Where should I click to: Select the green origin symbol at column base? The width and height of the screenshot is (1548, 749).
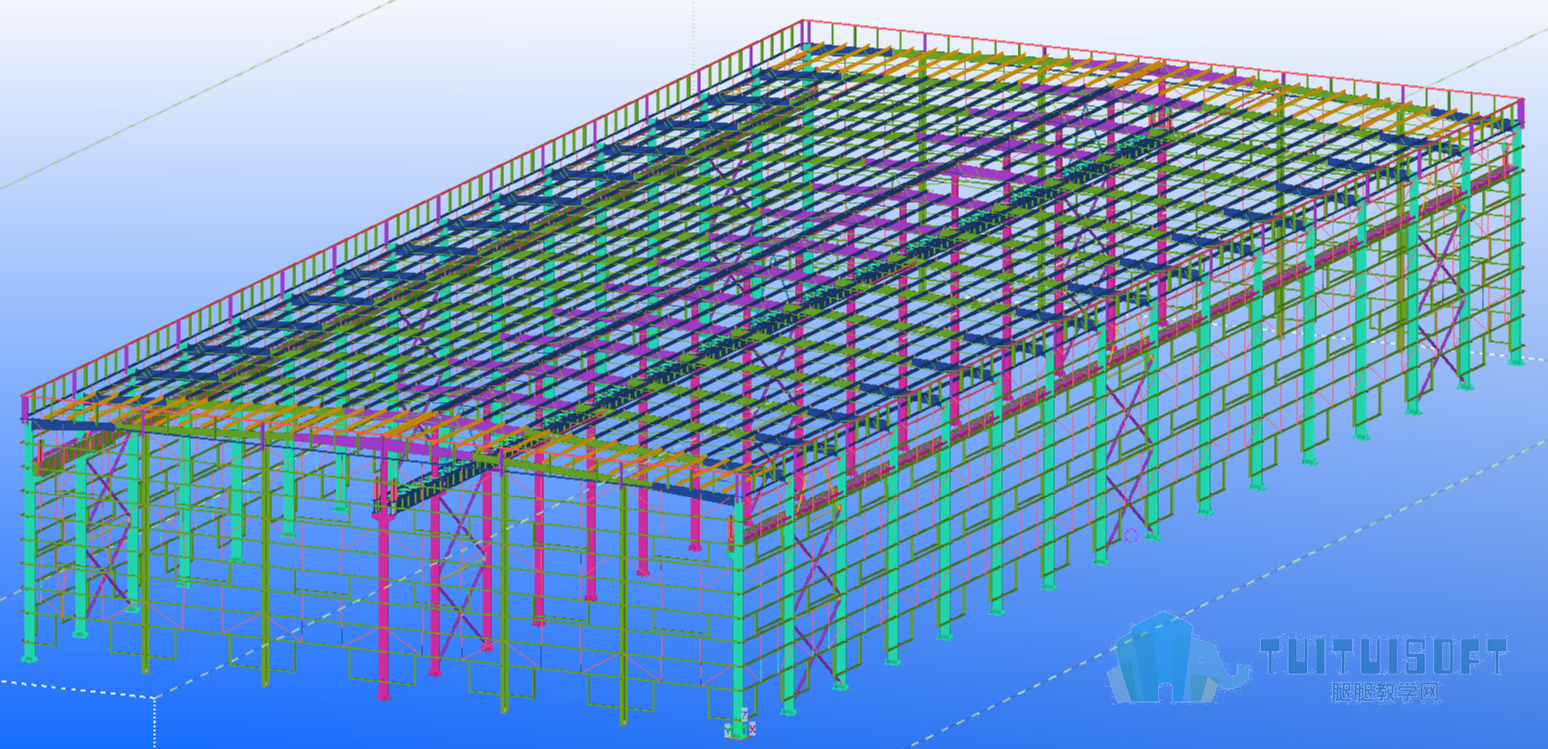(739, 732)
